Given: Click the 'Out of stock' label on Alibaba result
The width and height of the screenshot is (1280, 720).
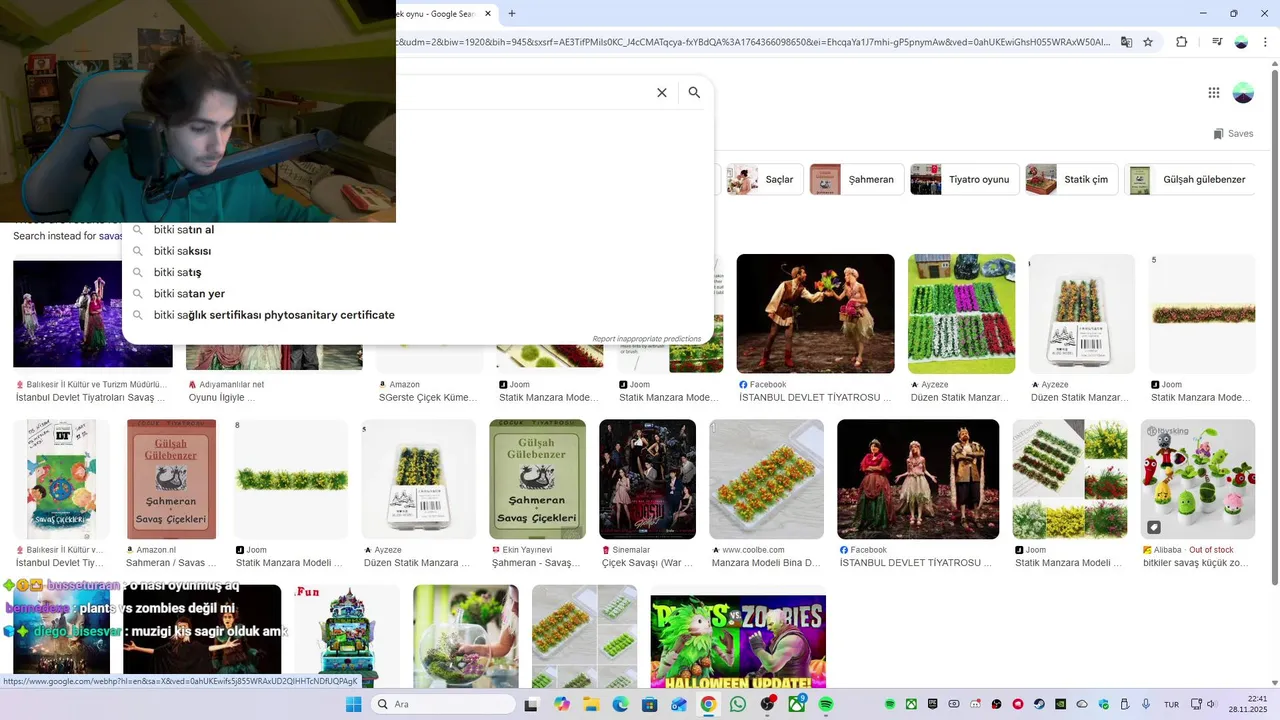Looking at the screenshot, I should [x=1211, y=550].
